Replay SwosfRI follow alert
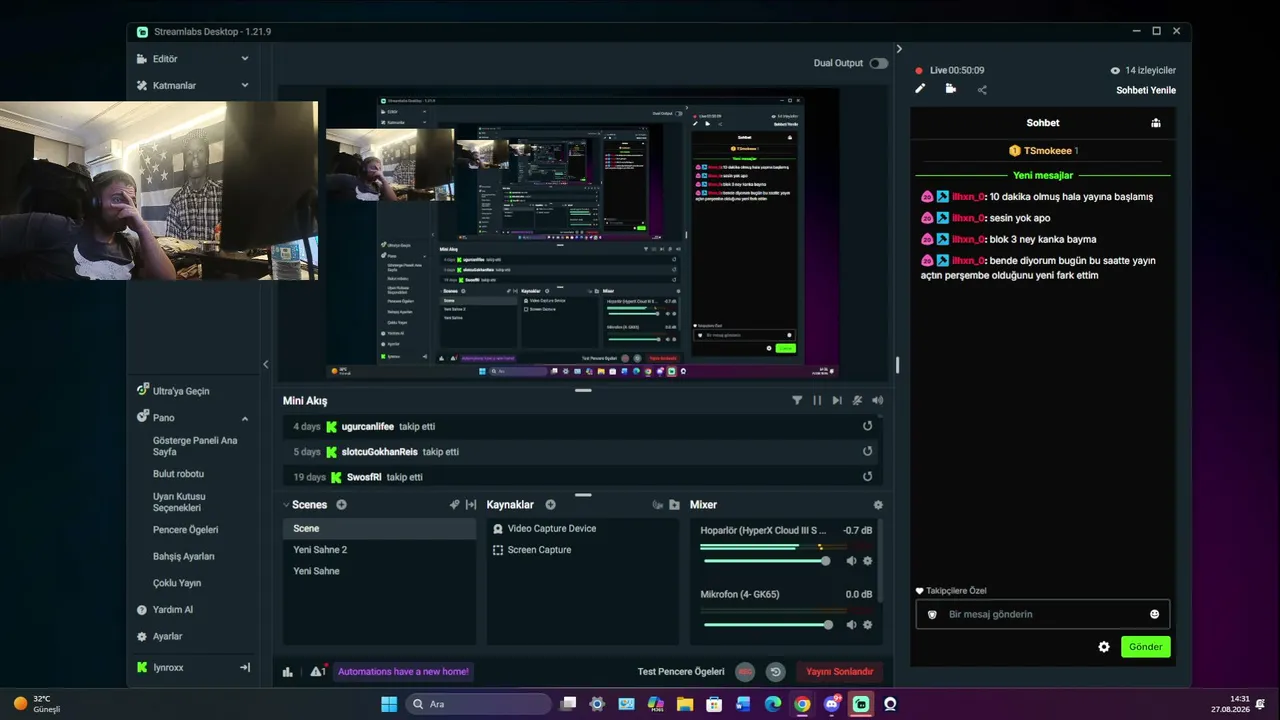 (x=867, y=477)
